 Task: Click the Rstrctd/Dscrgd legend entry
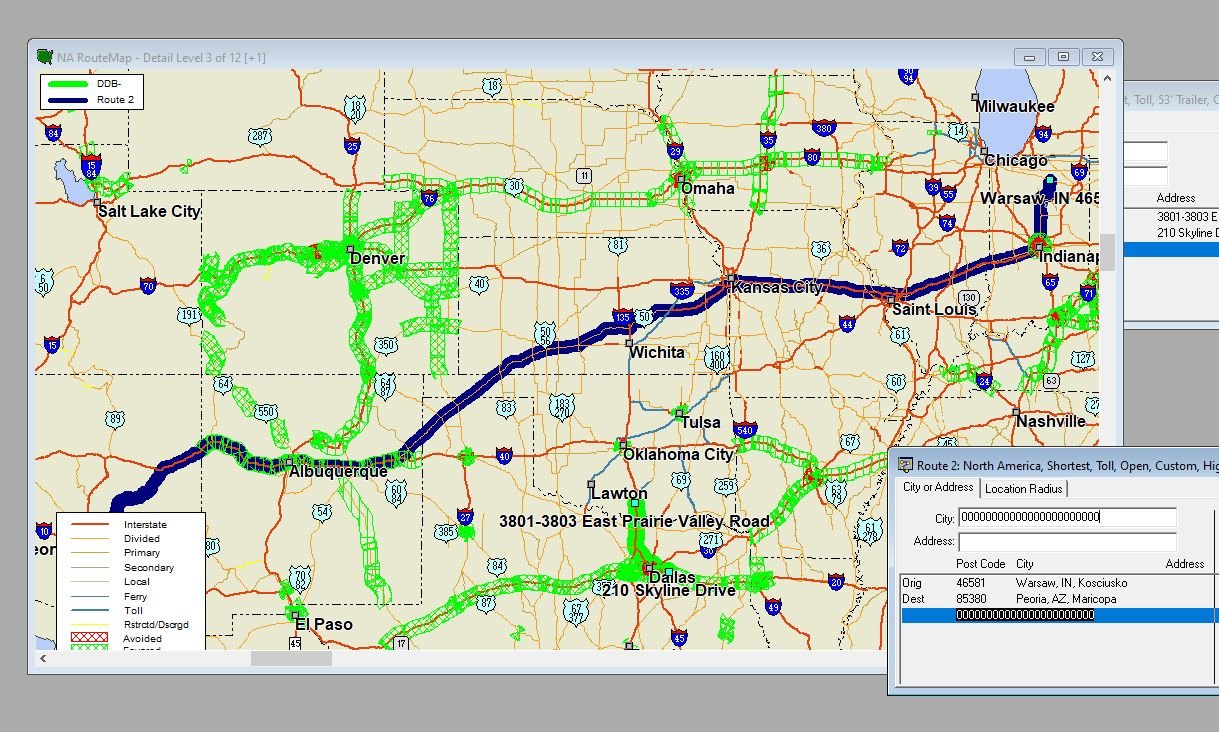[156, 624]
